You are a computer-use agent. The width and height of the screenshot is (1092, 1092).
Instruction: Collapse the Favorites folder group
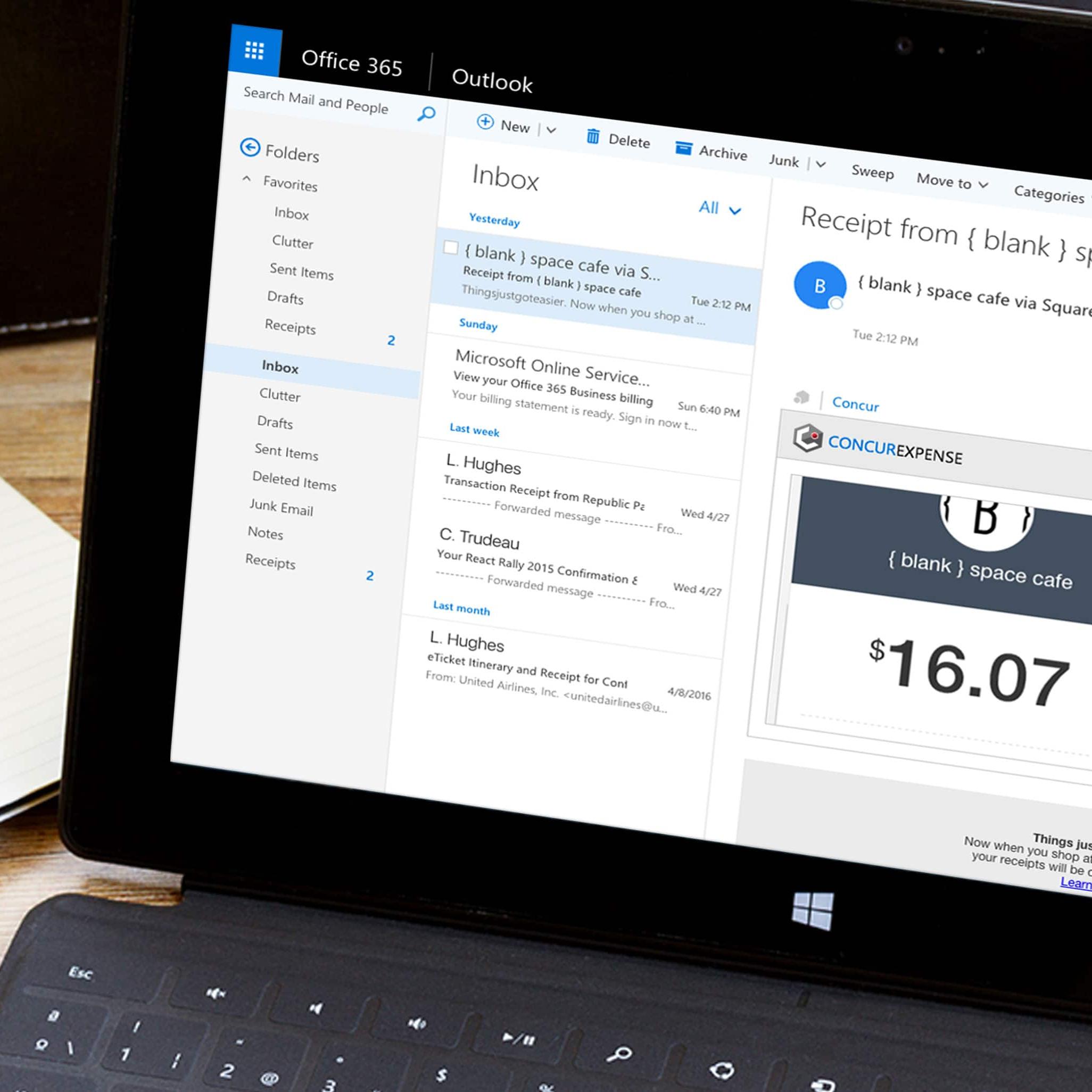click(246, 179)
